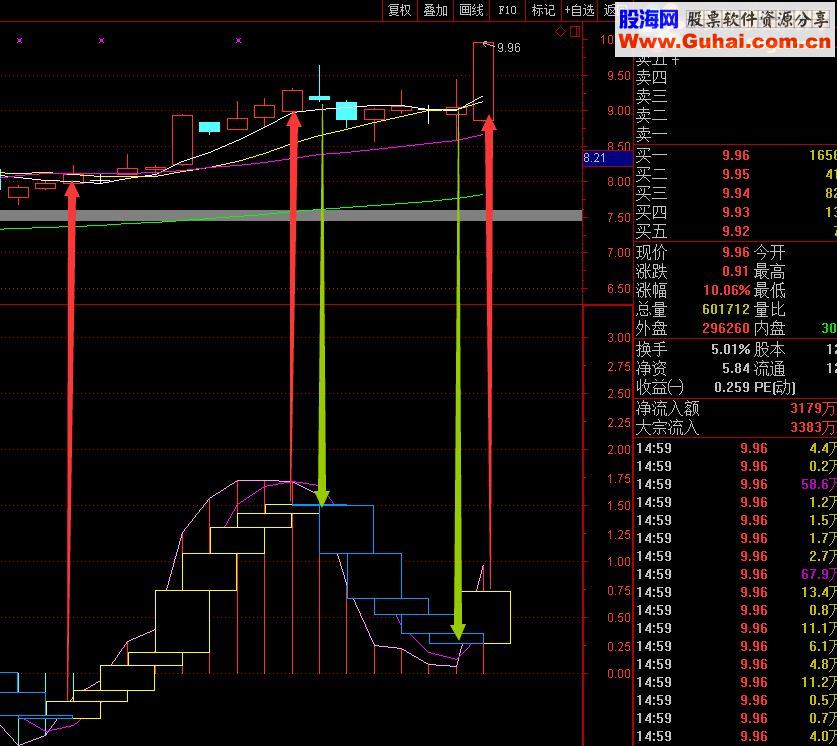Click the 14:59 tick row with 58.6万 volume

click(736, 484)
